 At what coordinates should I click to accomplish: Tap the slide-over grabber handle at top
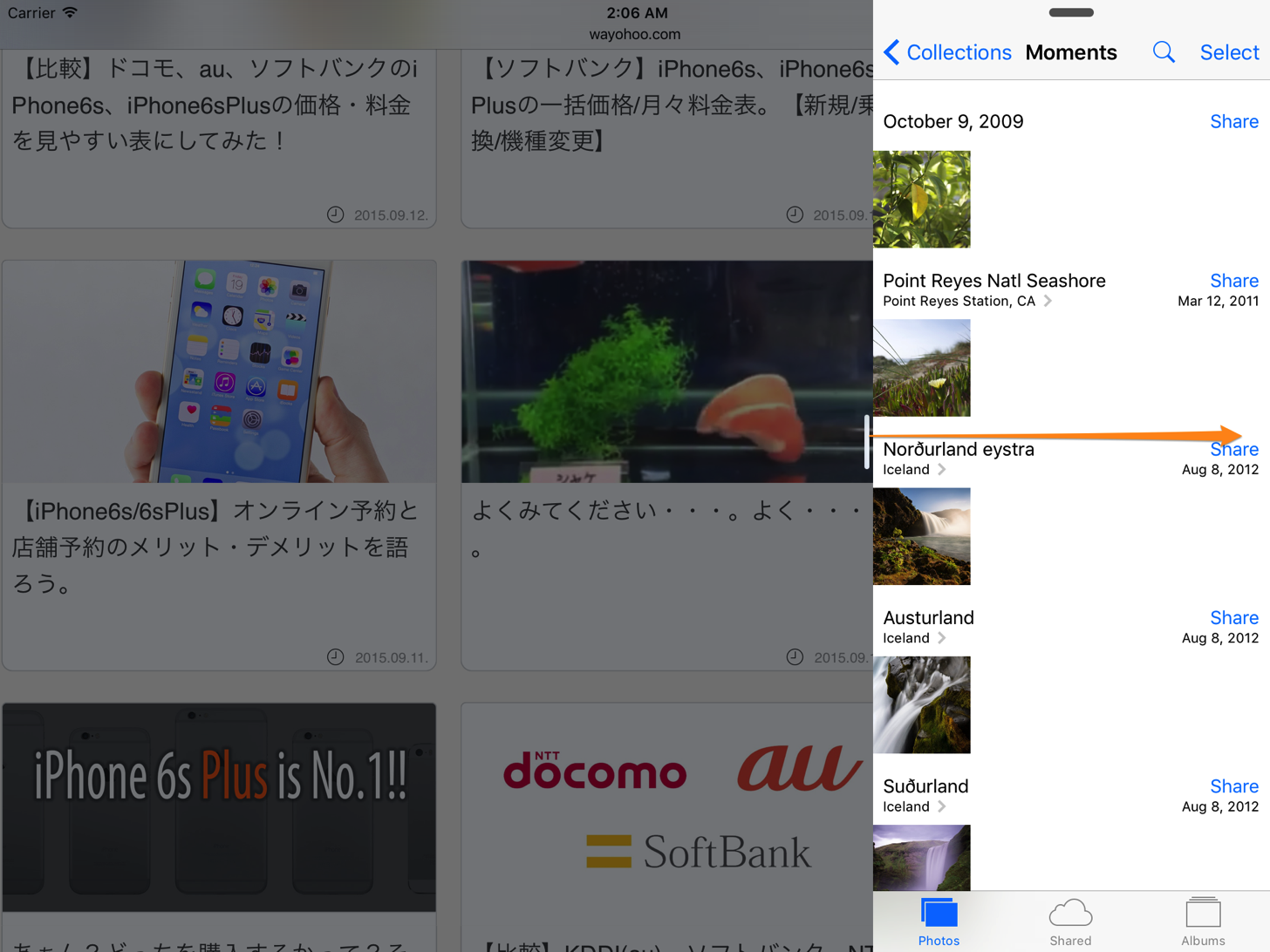[x=1071, y=12]
